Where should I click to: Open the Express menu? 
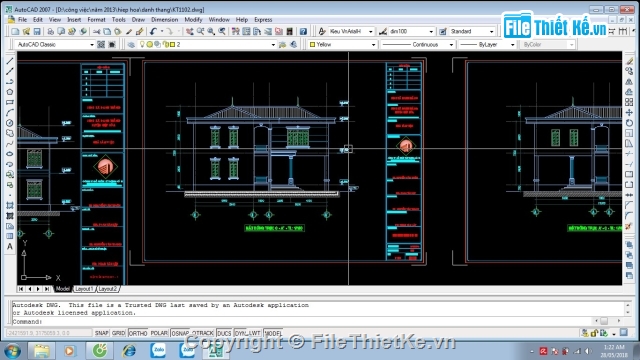[263, 20]
